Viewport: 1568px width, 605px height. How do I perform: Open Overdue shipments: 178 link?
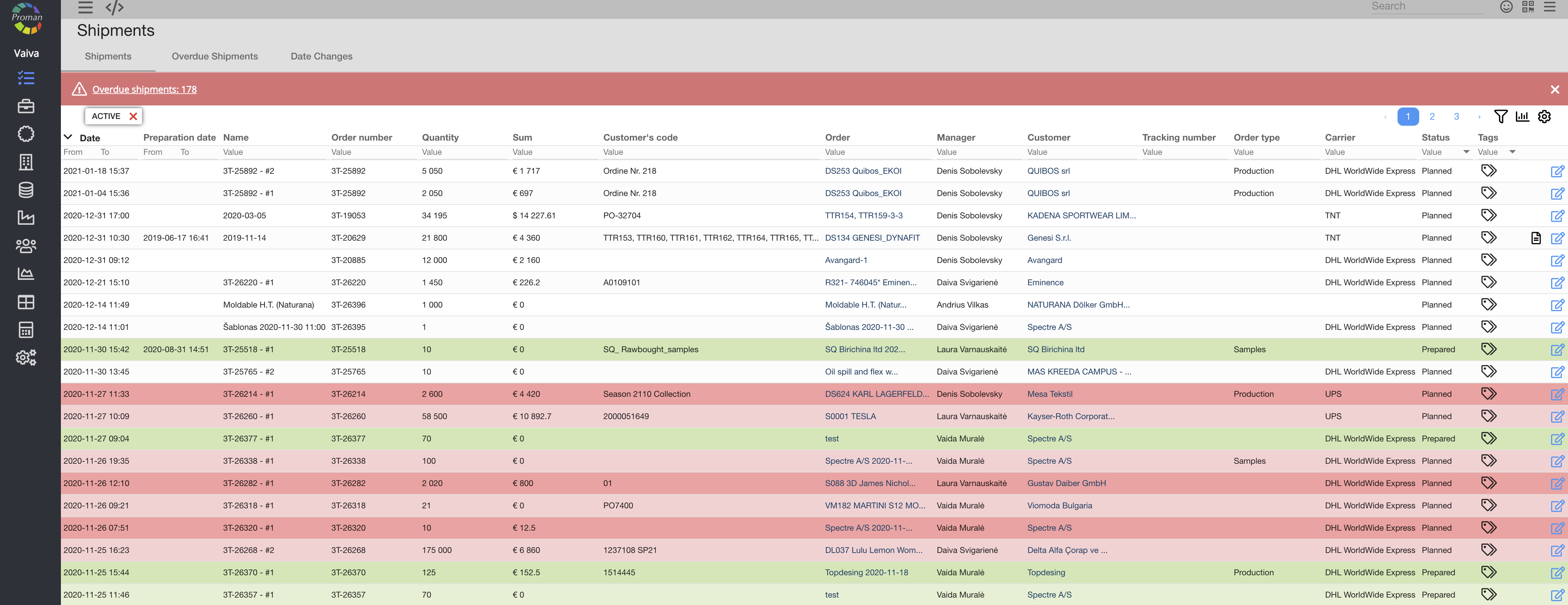144,89
